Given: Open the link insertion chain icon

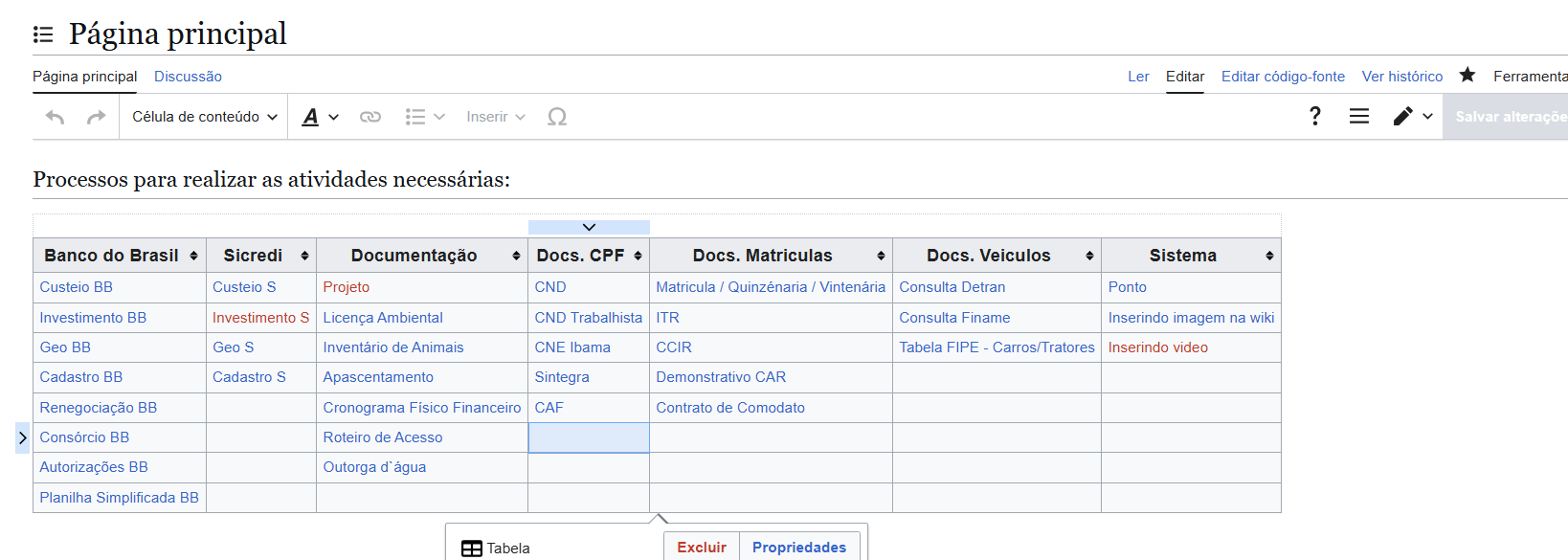Looking at the screenshot, I should [370, 117].
